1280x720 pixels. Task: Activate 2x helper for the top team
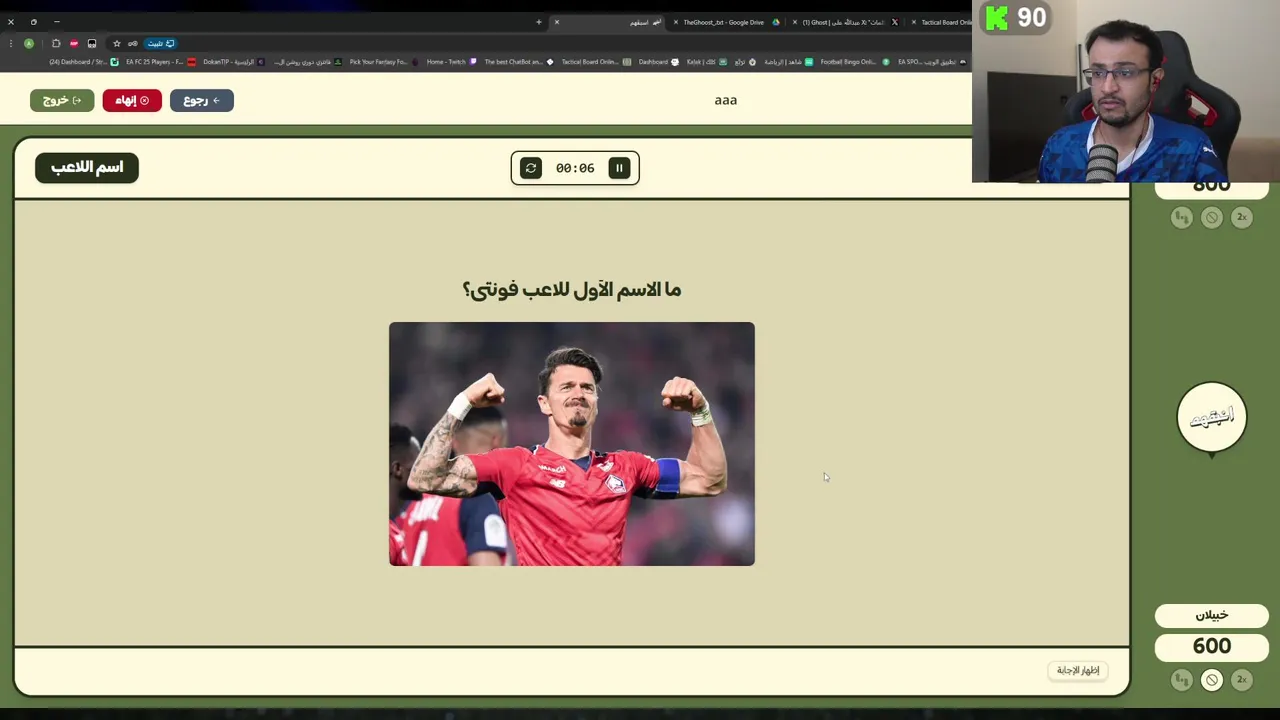click(1242, 217)
